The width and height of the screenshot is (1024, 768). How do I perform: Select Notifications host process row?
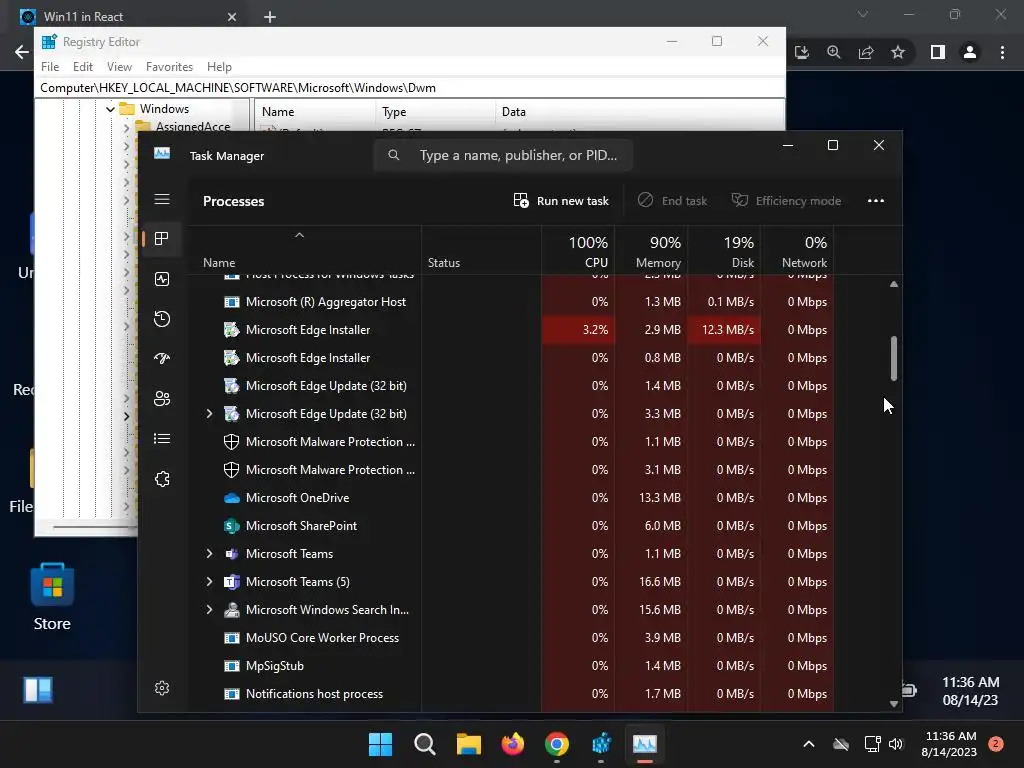pyautogui.click(x=511, y=694)
